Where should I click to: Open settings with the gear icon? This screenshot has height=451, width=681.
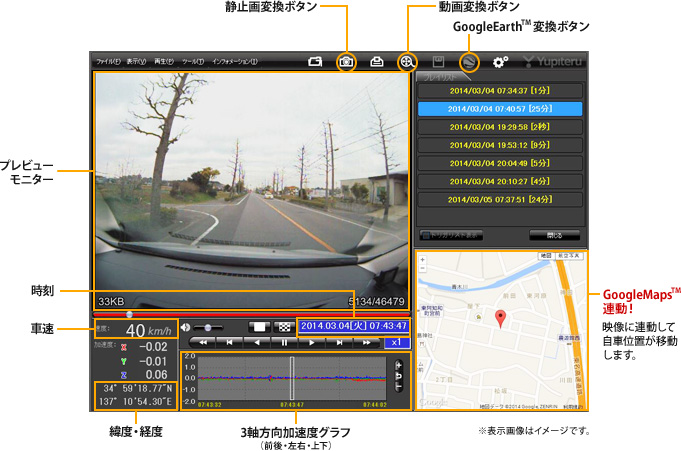point(500,61)
